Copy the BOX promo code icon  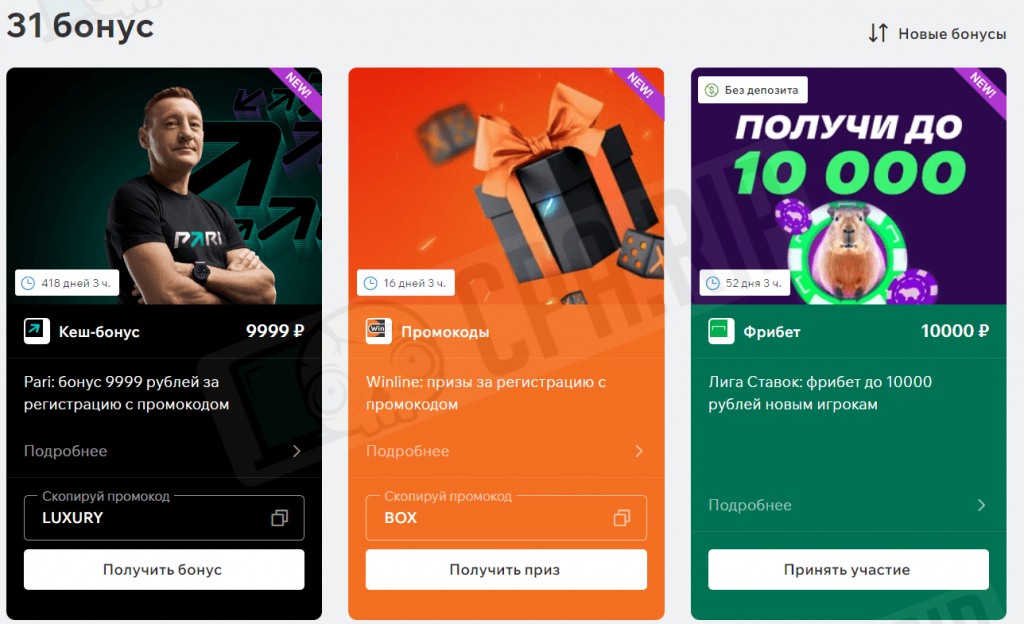coord(622,518)
